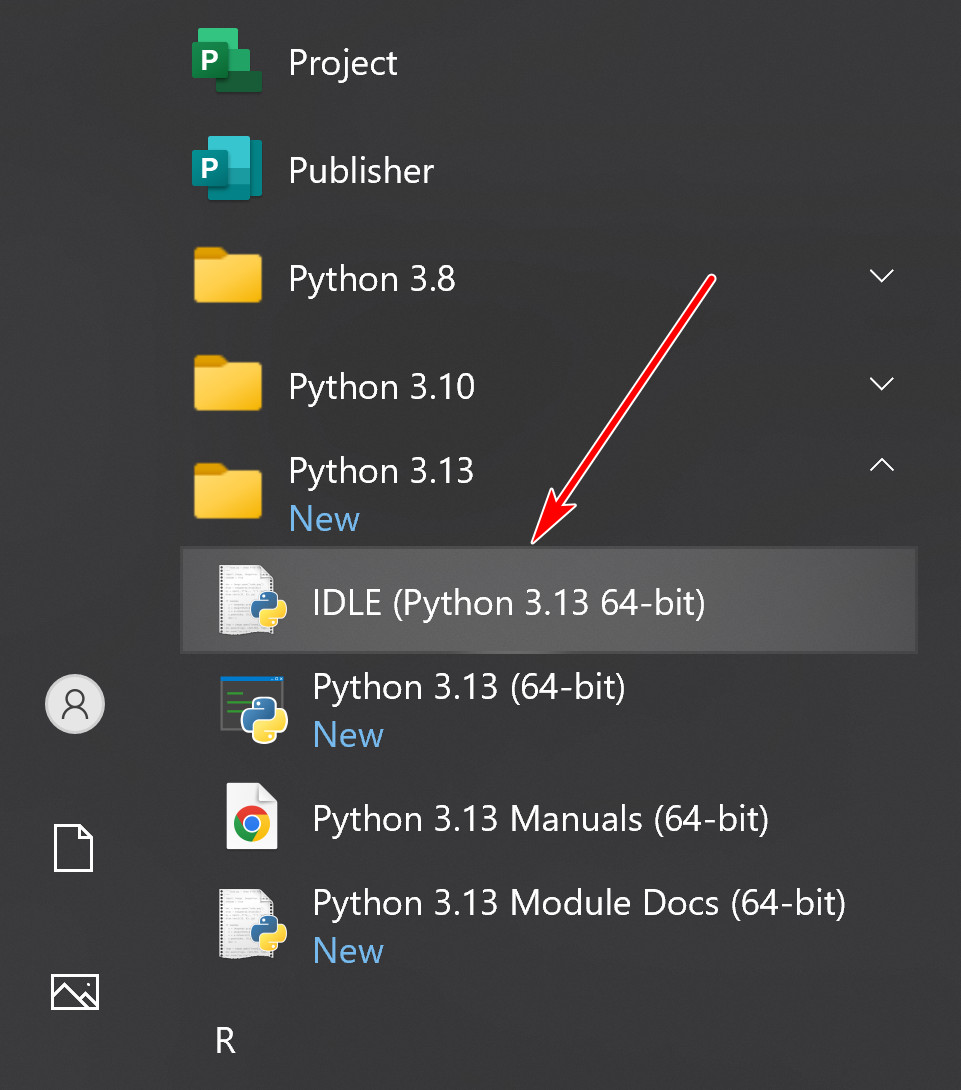Open Documents via the sidebar page icon
The image size is (961, 1090).
[x=75, y=848]
